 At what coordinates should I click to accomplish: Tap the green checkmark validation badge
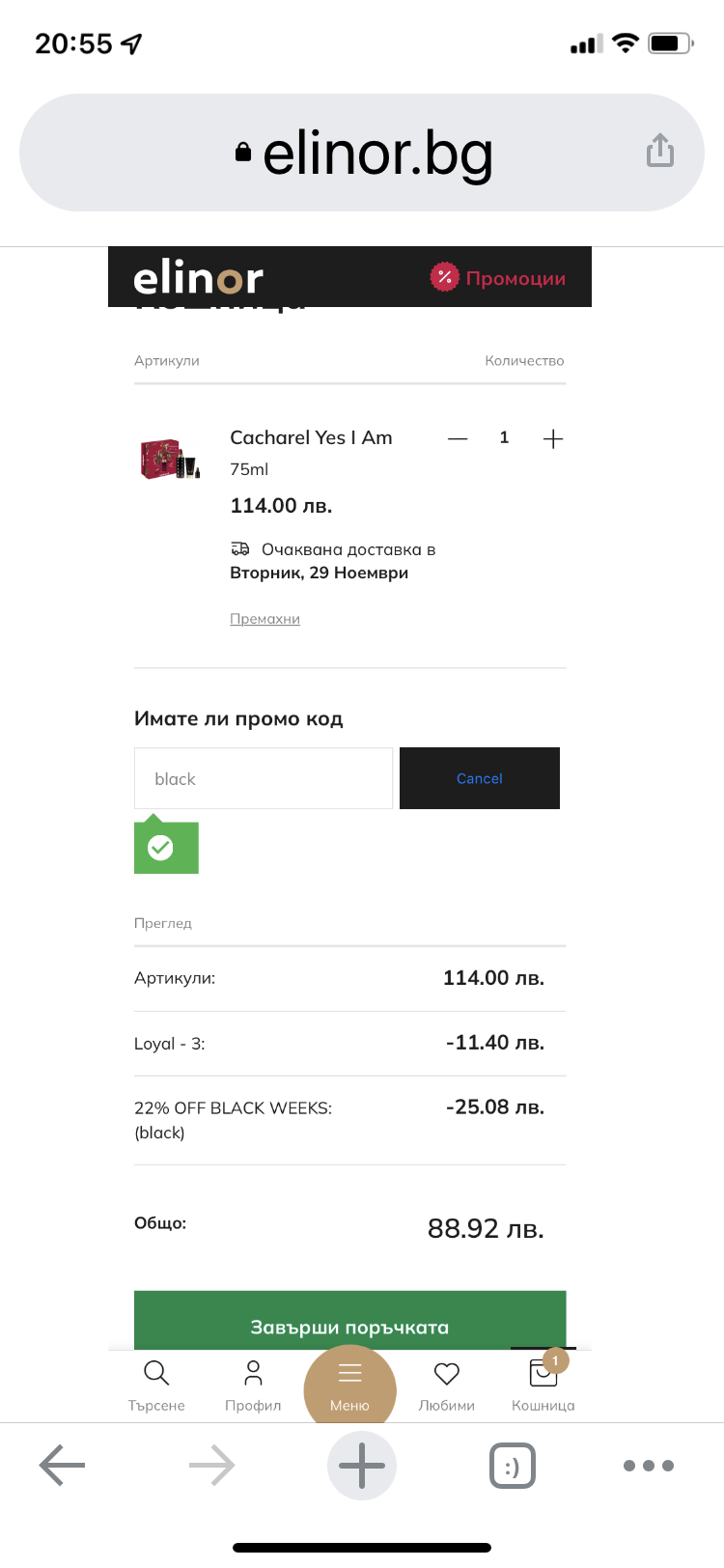tap(161, 848)
